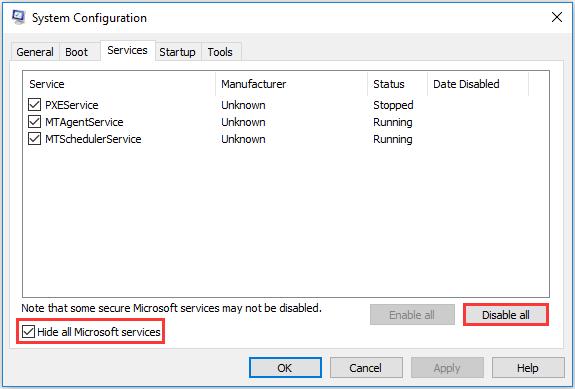Close the System Configuration window
The image size is (575, 389).
(x=557, y=17)
